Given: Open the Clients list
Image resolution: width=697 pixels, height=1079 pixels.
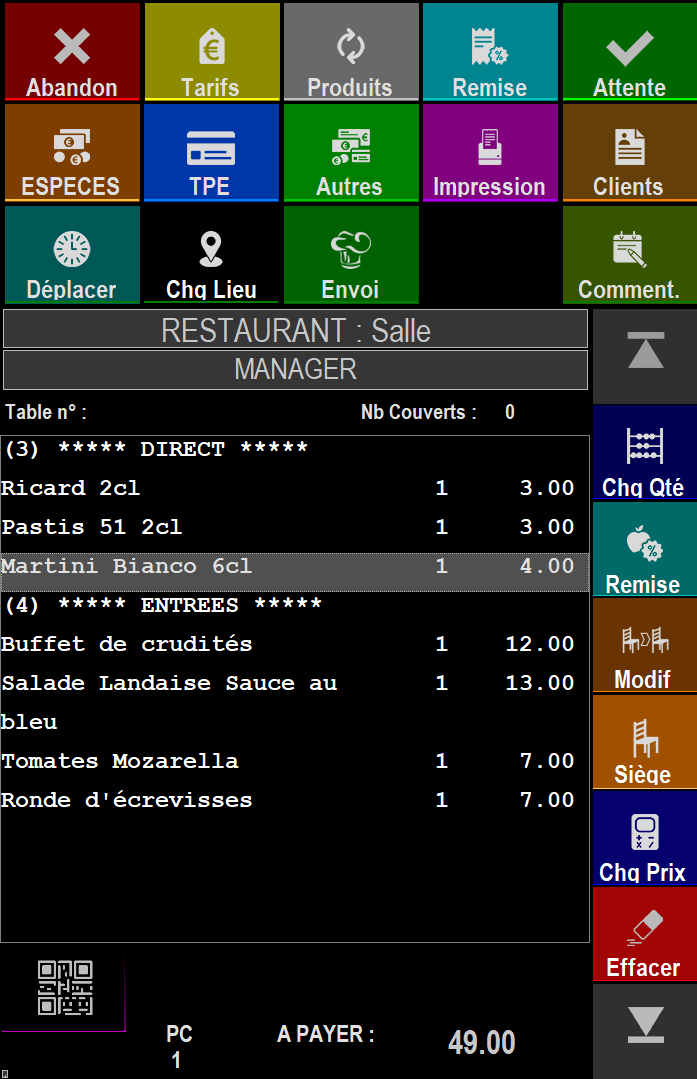Looking at the screenshot, I should tap(630, 153).
